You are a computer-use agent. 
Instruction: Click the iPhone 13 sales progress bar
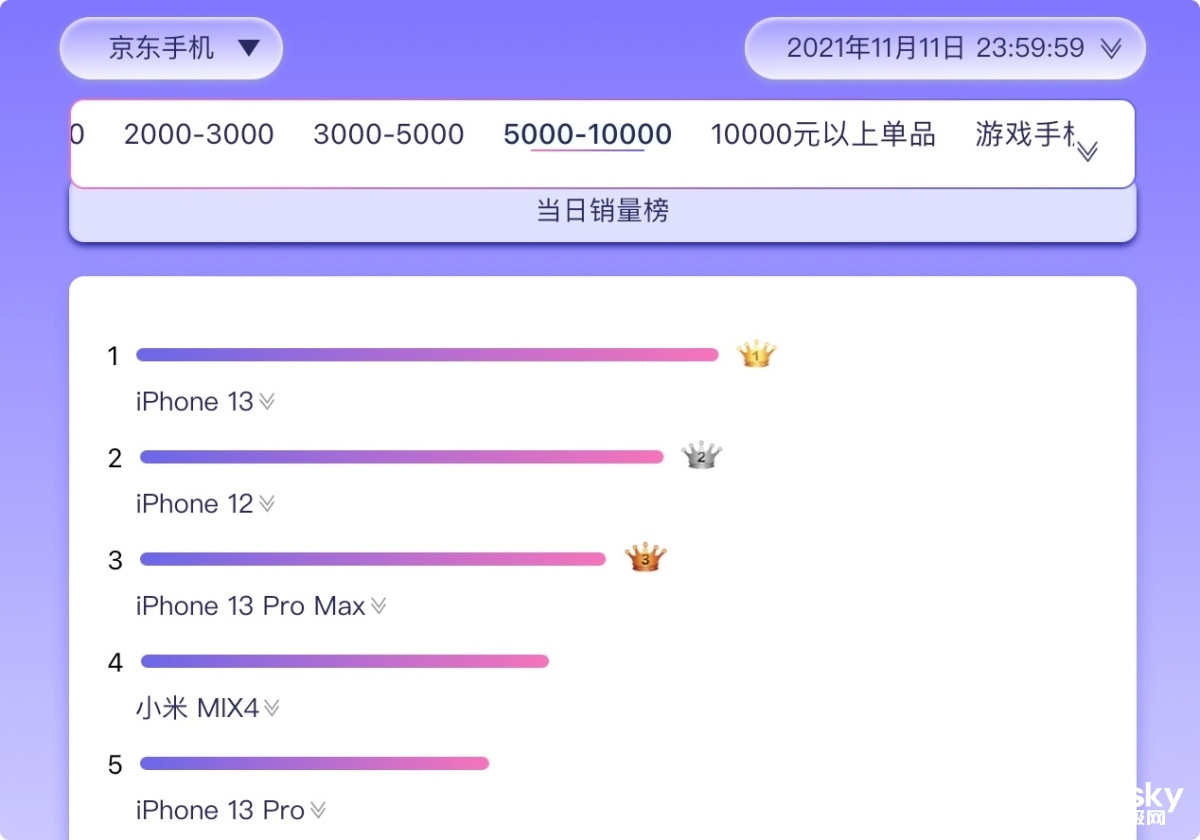pyautogui.click(x=428, y=354)
